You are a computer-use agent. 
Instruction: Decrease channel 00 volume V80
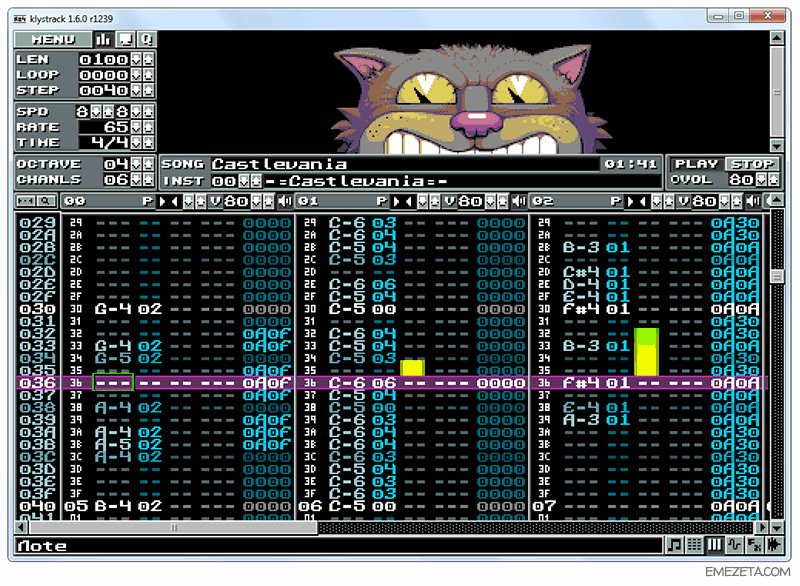257,201
